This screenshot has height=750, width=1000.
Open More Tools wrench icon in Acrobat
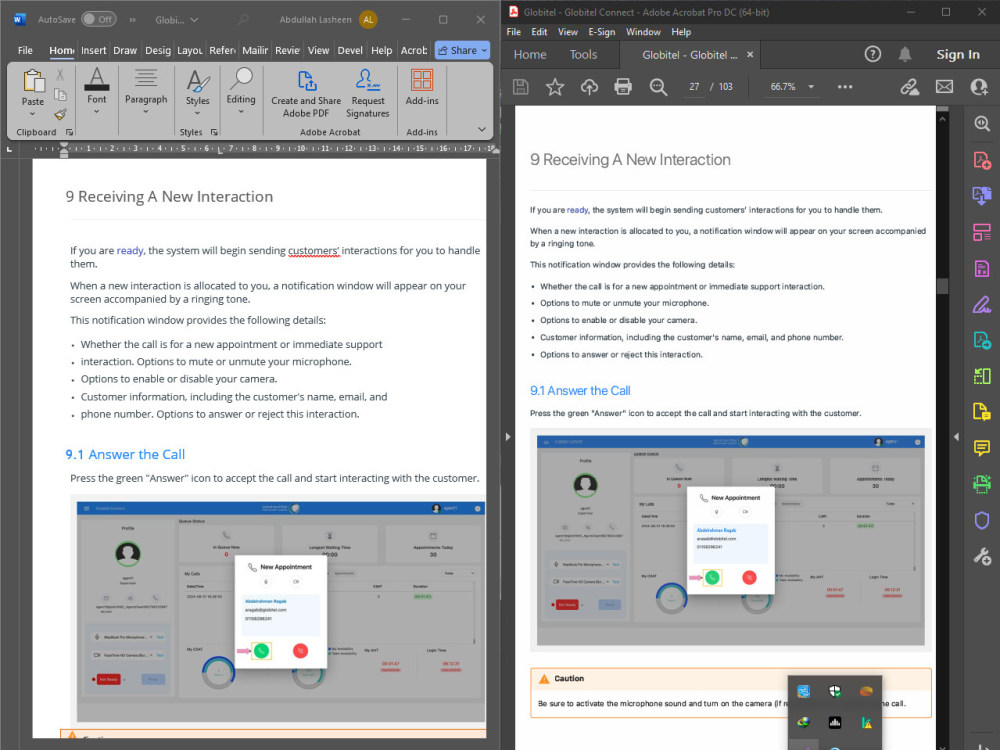(982, 557)
